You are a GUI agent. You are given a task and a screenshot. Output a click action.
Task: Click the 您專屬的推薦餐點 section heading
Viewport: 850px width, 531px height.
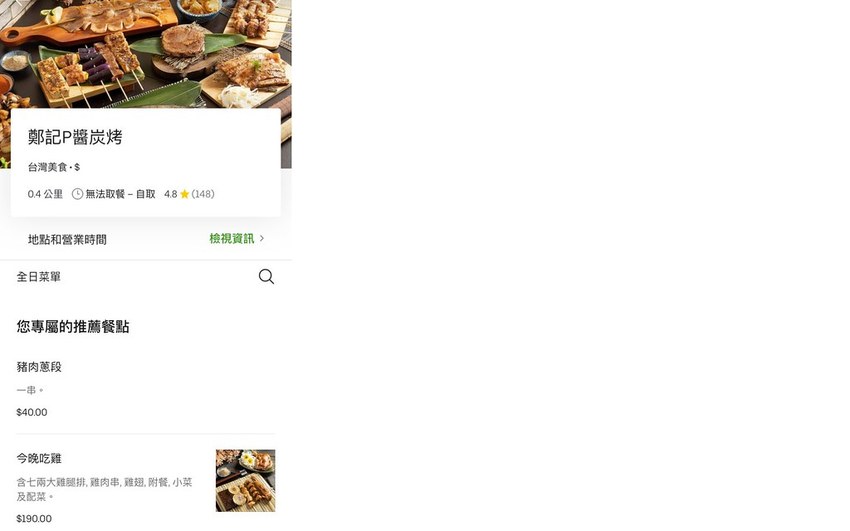click(73, 326)
